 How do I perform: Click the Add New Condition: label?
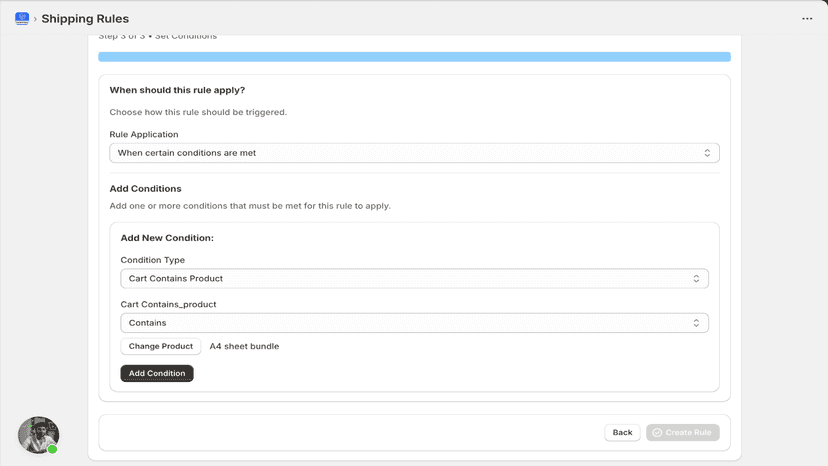[167, 238]
